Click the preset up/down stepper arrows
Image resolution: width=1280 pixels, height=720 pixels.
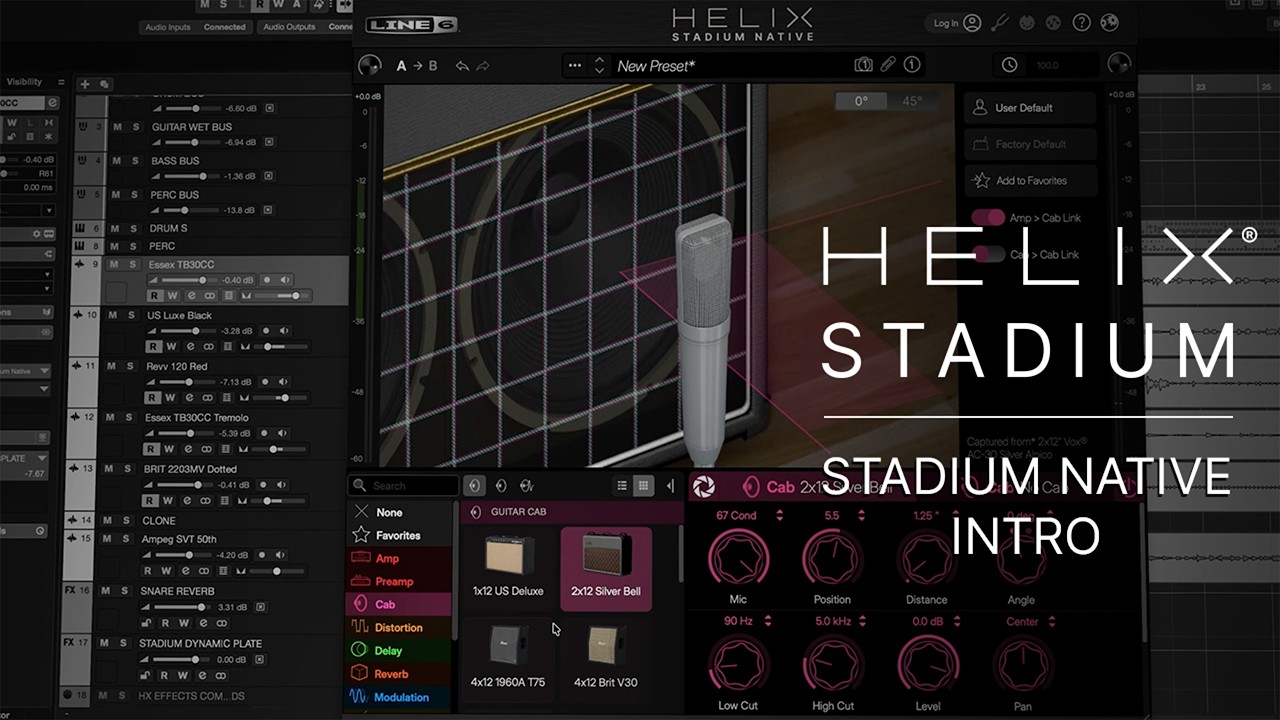tap(599, 66)
